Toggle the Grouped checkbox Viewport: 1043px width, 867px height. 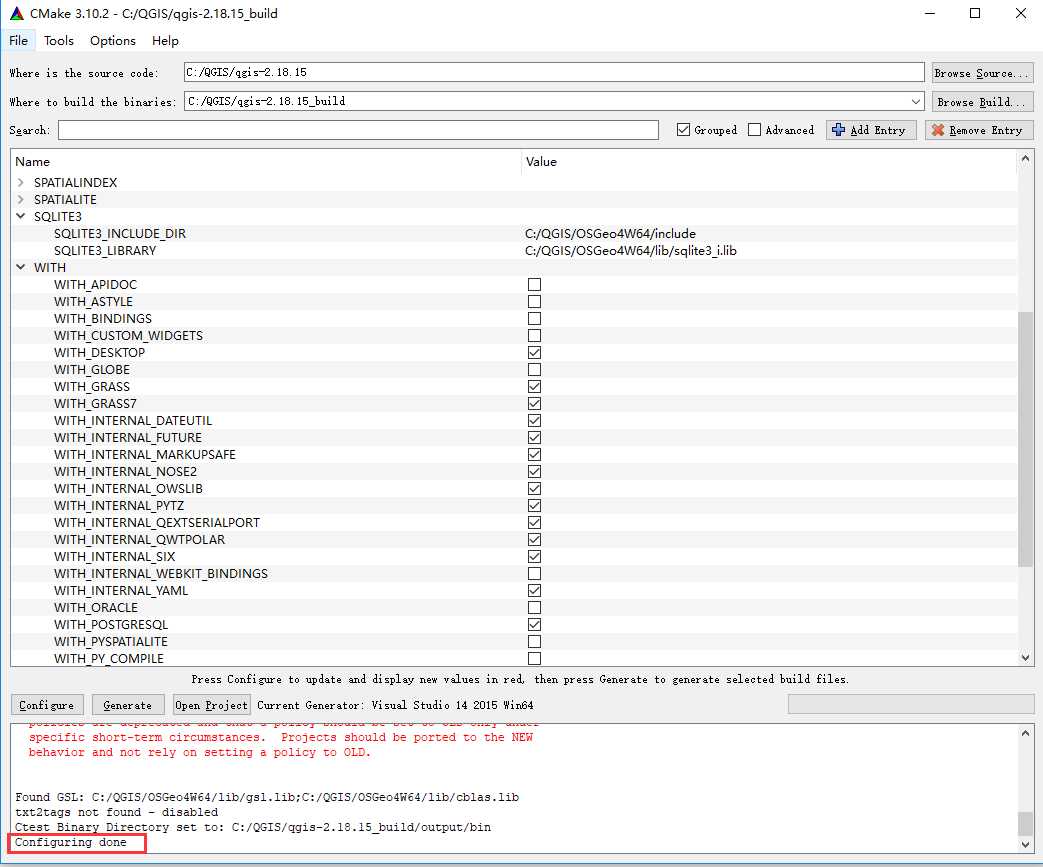683,130
